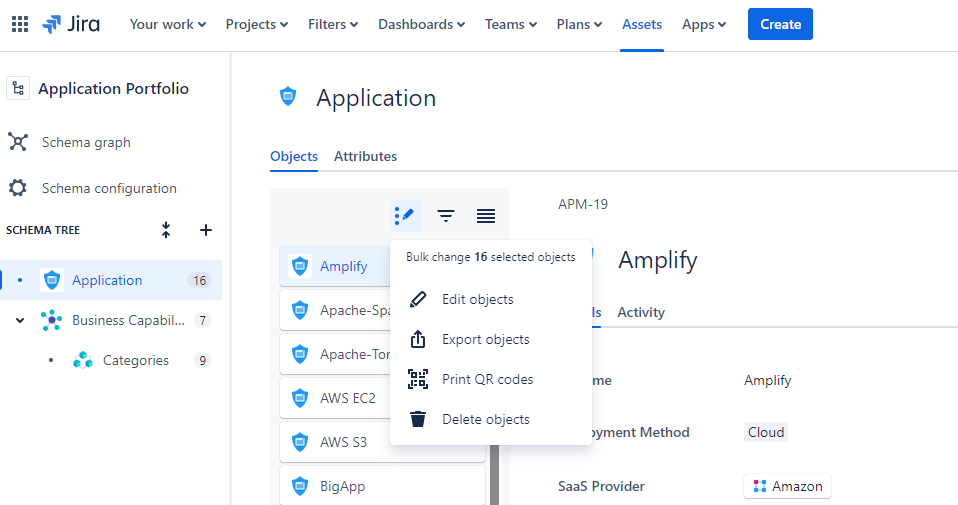This screenshot has width=958, height=505.
Task: Click the object list scrollbar
Action: point(494,475)
